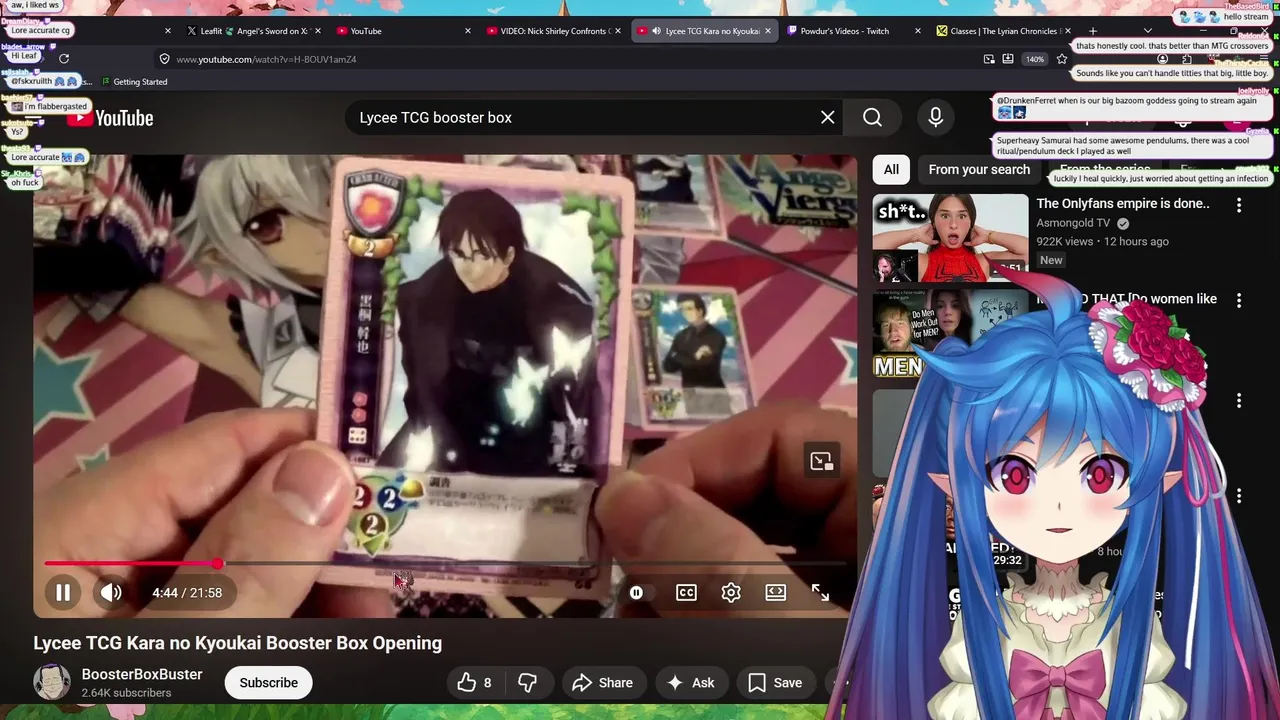
Task: Switch to Classes | The Lyrian Chronicles tab
Action: tap(1003, 31)
